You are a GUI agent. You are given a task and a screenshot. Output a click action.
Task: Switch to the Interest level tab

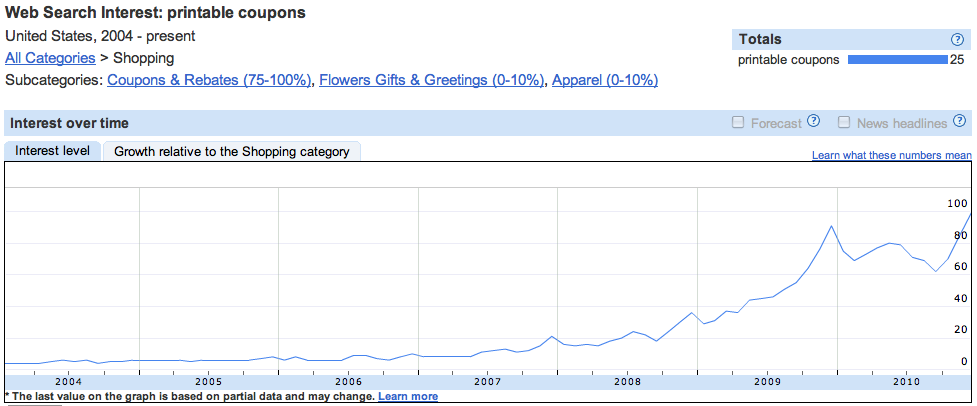pos(52,151)
